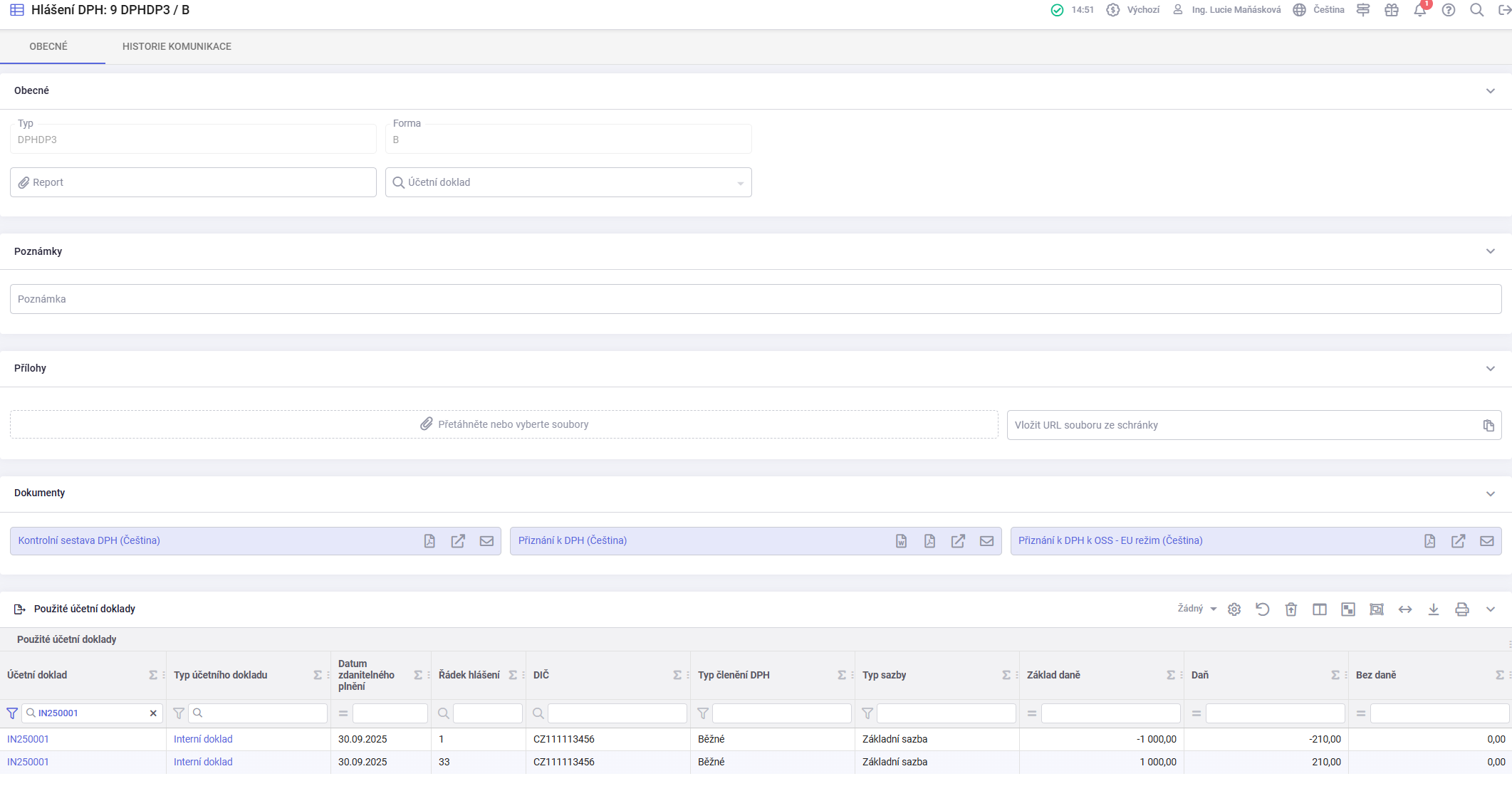Click the paste URL clipboard icon
The image size is (1512, 786).
click(1488, 425)
